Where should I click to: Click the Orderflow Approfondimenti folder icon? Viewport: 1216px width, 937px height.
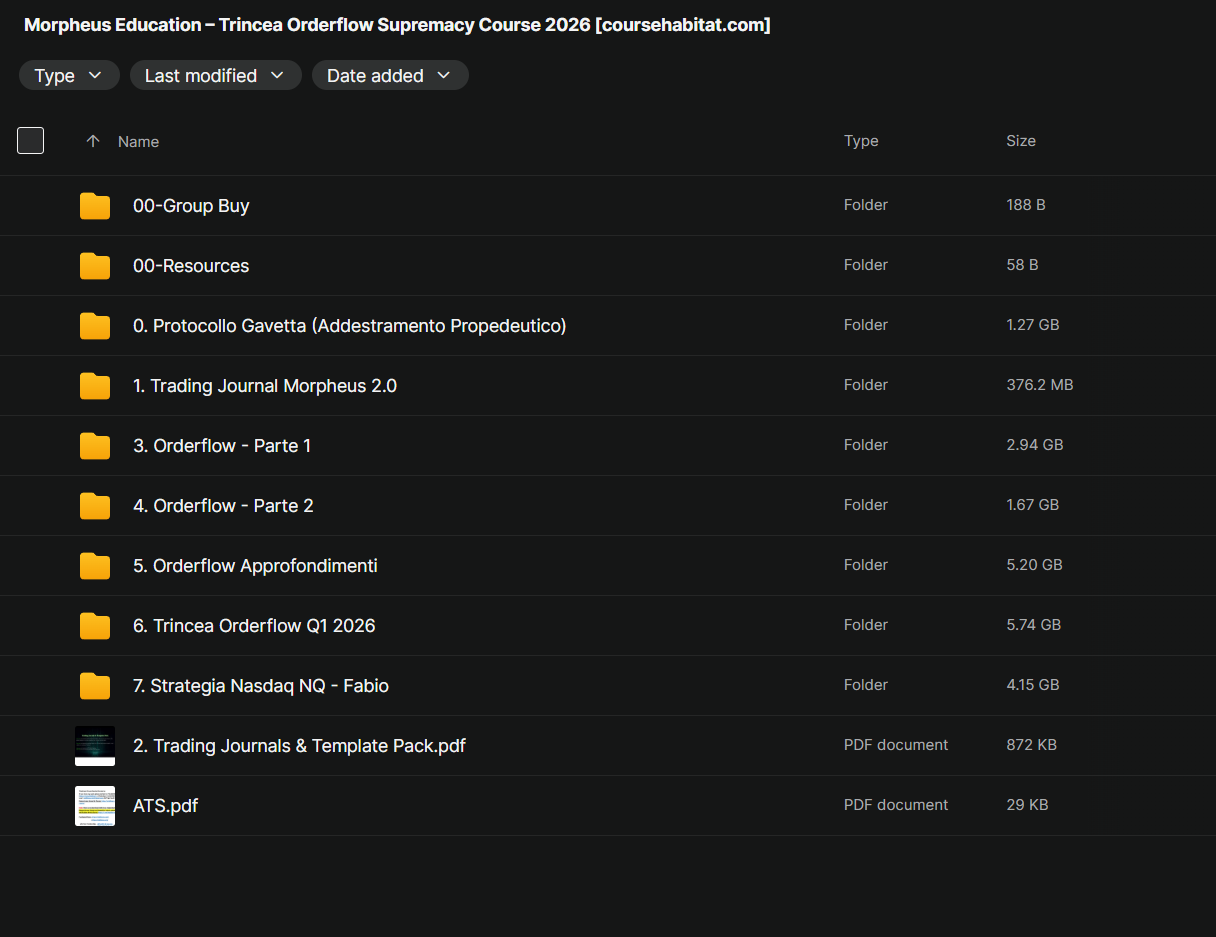click(x=95, y=566)
